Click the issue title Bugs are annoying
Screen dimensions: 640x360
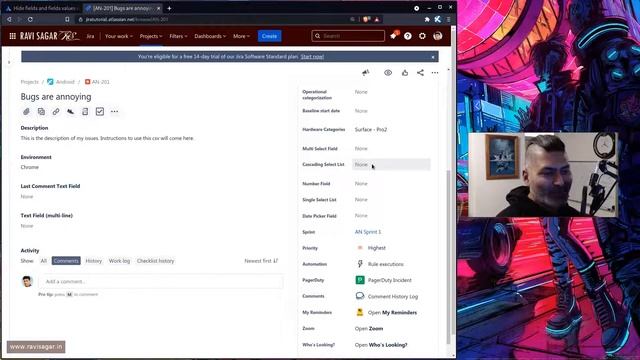tap(56, 97)
